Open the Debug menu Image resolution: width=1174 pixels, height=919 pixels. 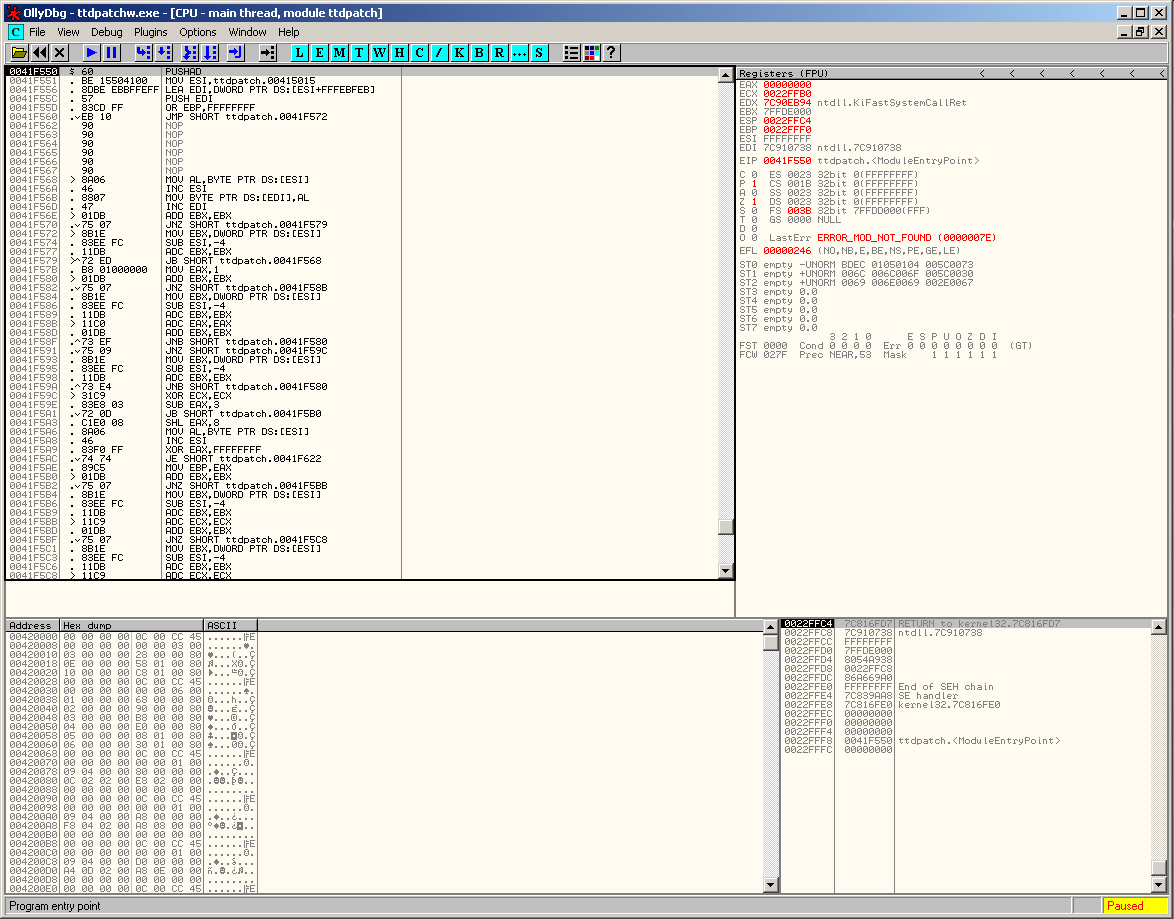pos(106,32)
